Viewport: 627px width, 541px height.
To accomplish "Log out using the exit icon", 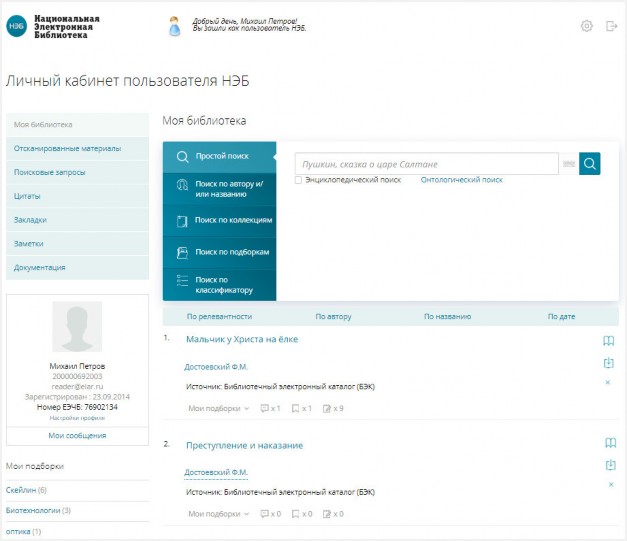I will [x=611, y=26].
